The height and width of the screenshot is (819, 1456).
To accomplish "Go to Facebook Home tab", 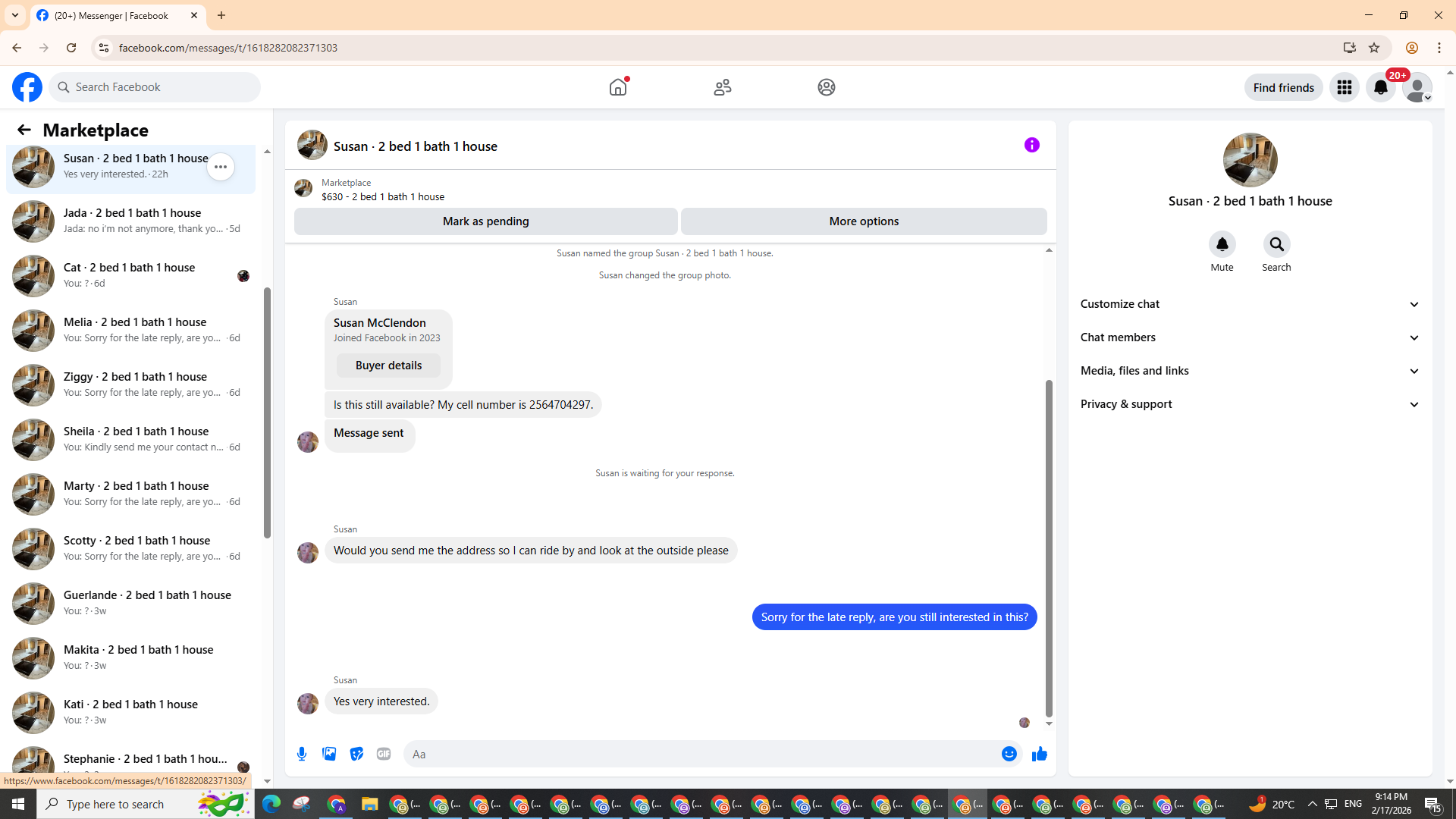I will pyautogui.click(x=618, y=87).
